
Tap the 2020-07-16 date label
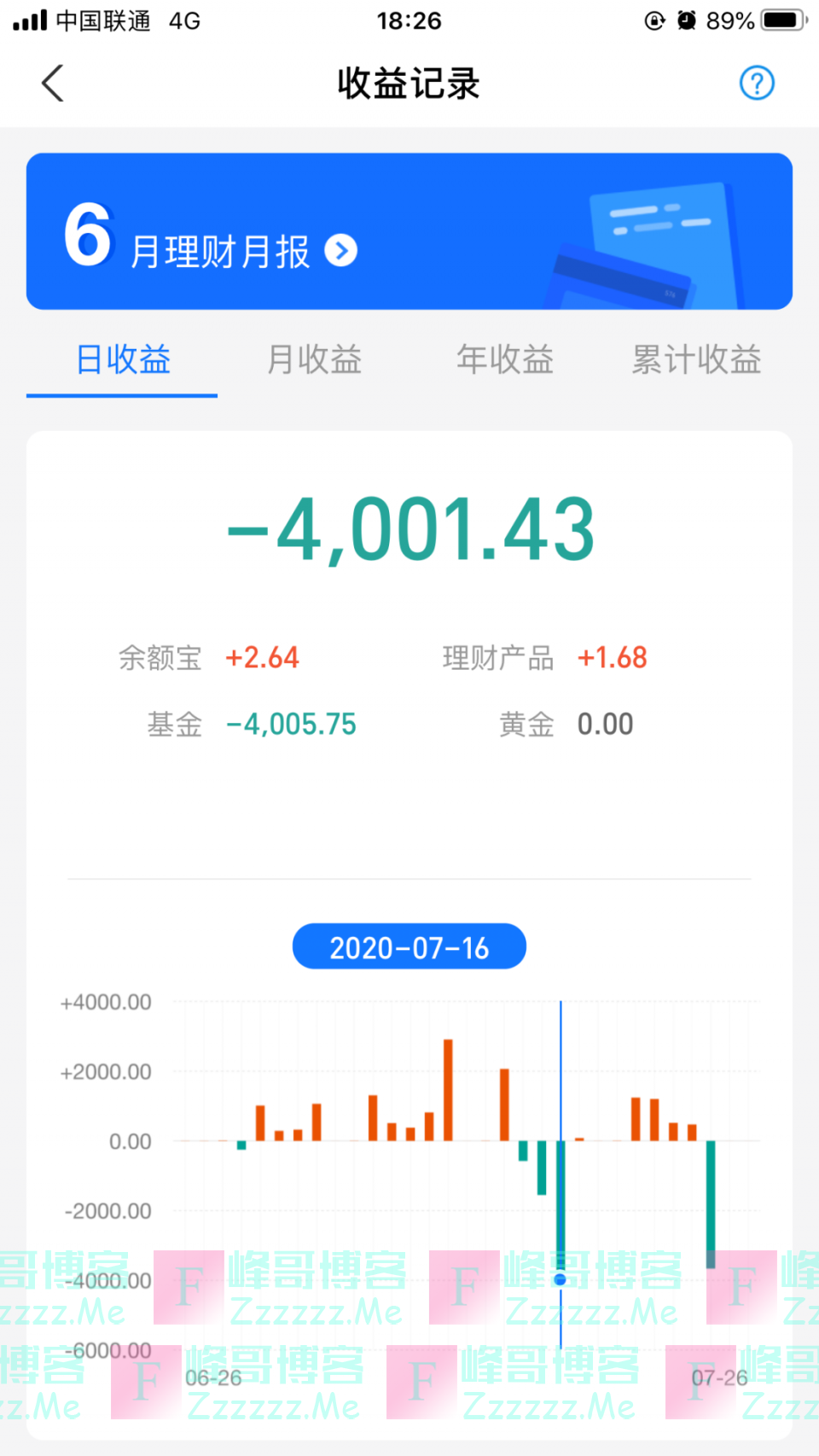click(409, 947)
